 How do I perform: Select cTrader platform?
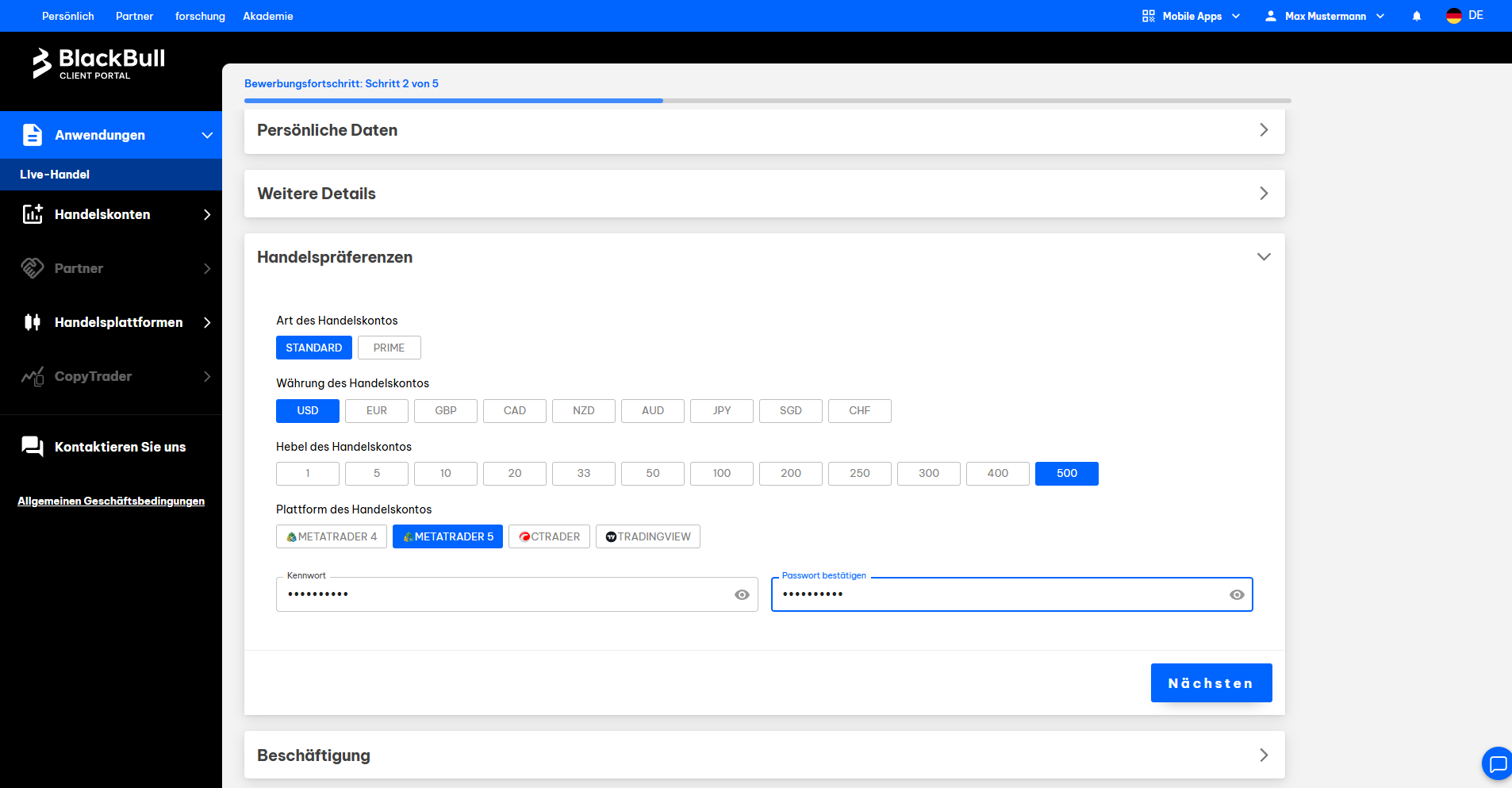[x=549, y=536]
